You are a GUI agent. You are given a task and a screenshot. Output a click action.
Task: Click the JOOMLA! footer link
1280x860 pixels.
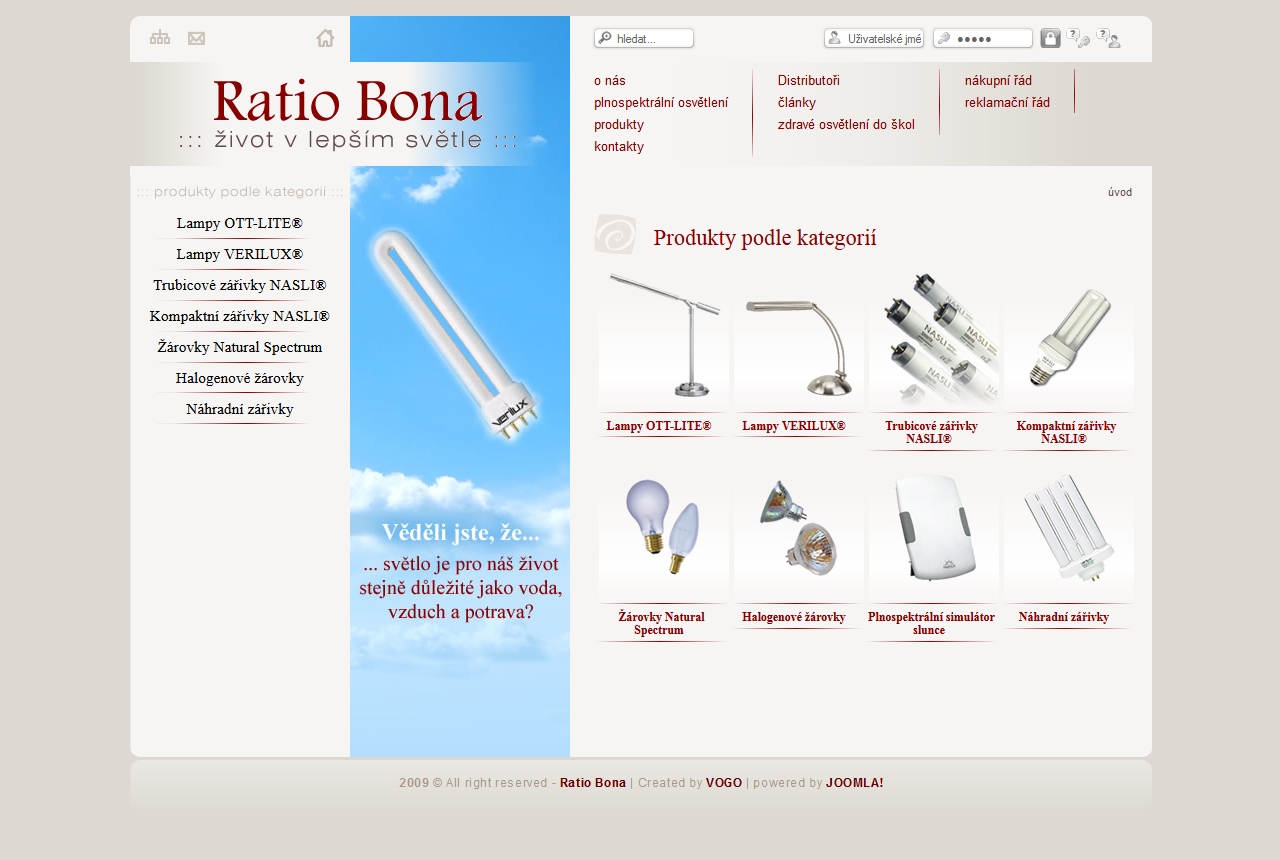coord(854,783)
